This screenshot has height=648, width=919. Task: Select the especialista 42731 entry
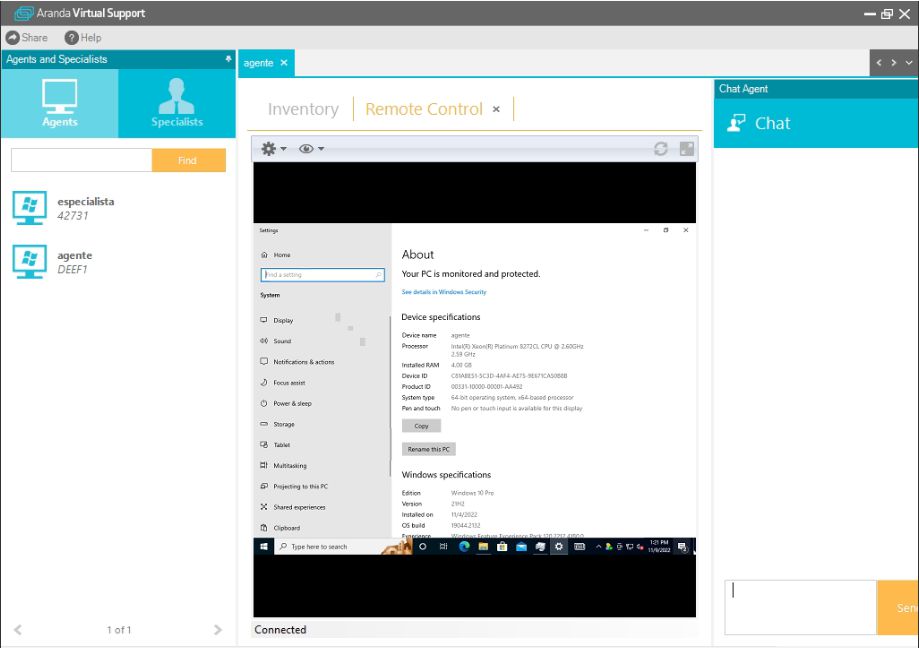(86, 208)
